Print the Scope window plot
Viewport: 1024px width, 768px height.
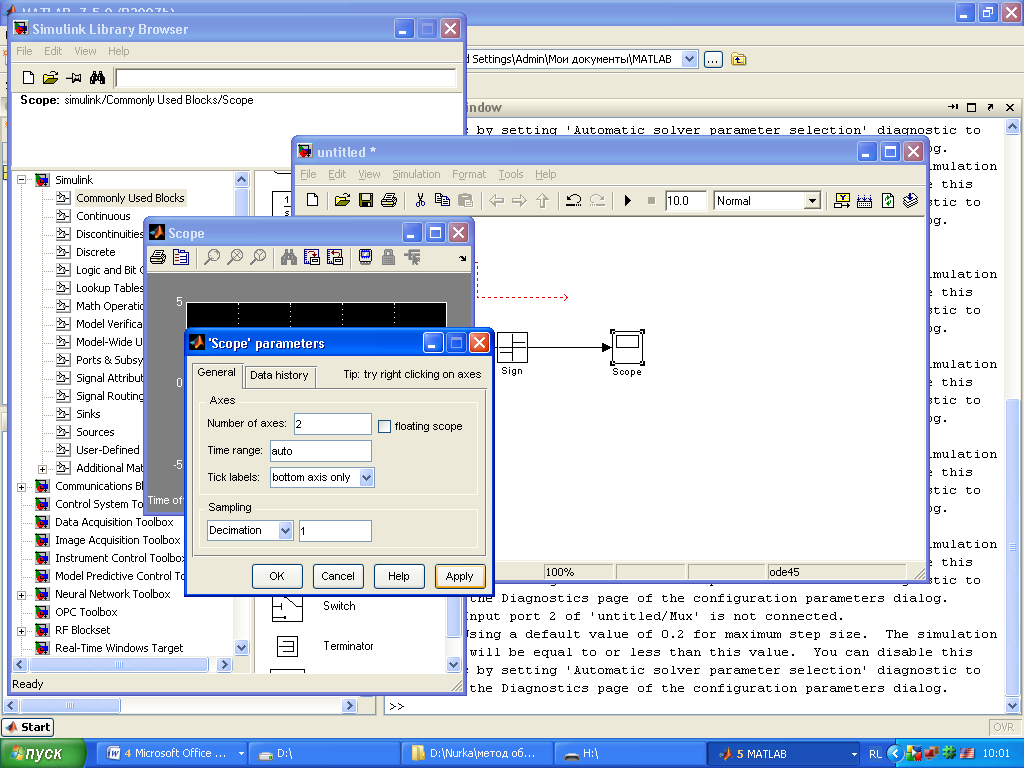pyautogui.click(x=158, y=257)
